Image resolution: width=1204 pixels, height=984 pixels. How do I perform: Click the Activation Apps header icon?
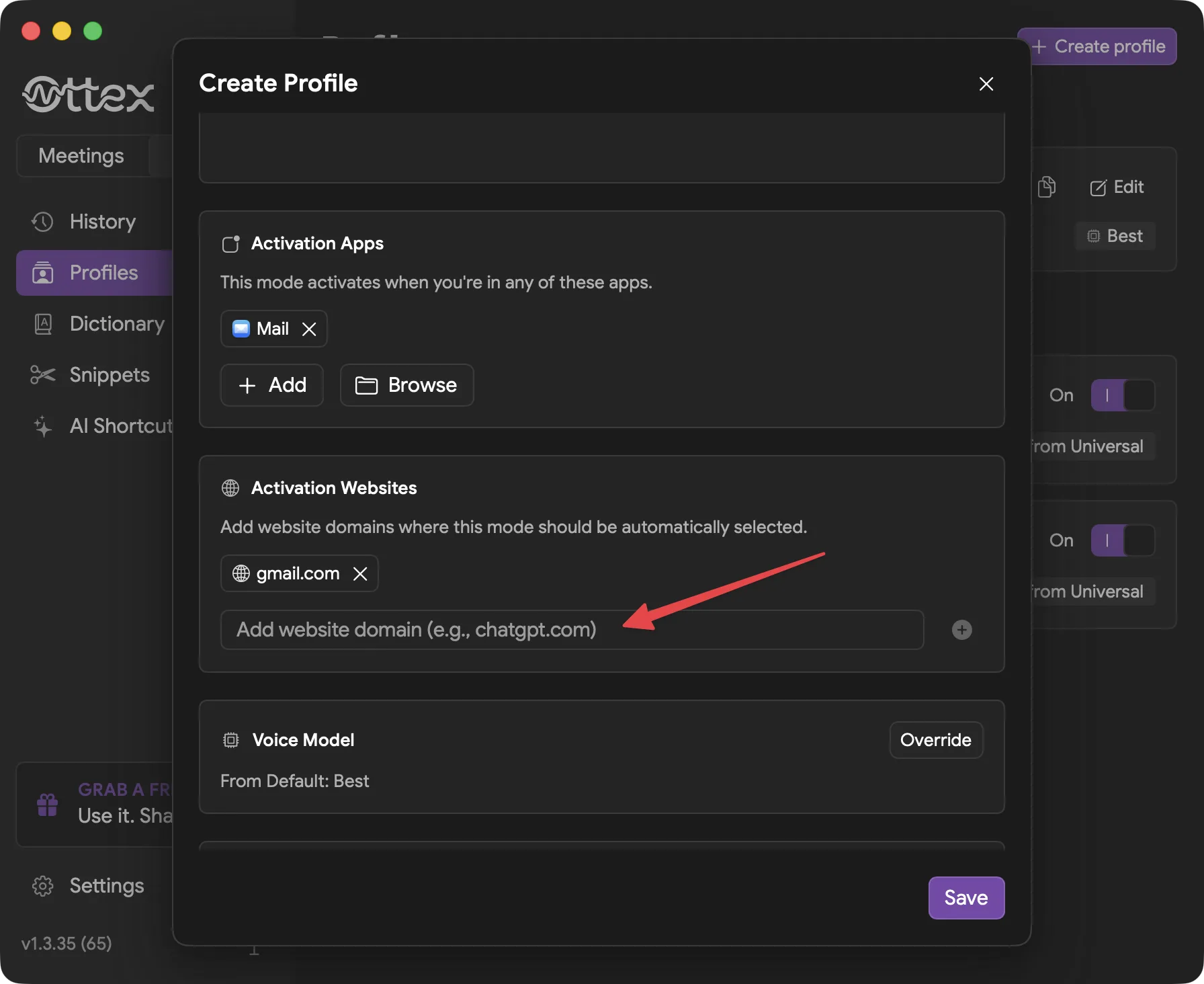230,244
